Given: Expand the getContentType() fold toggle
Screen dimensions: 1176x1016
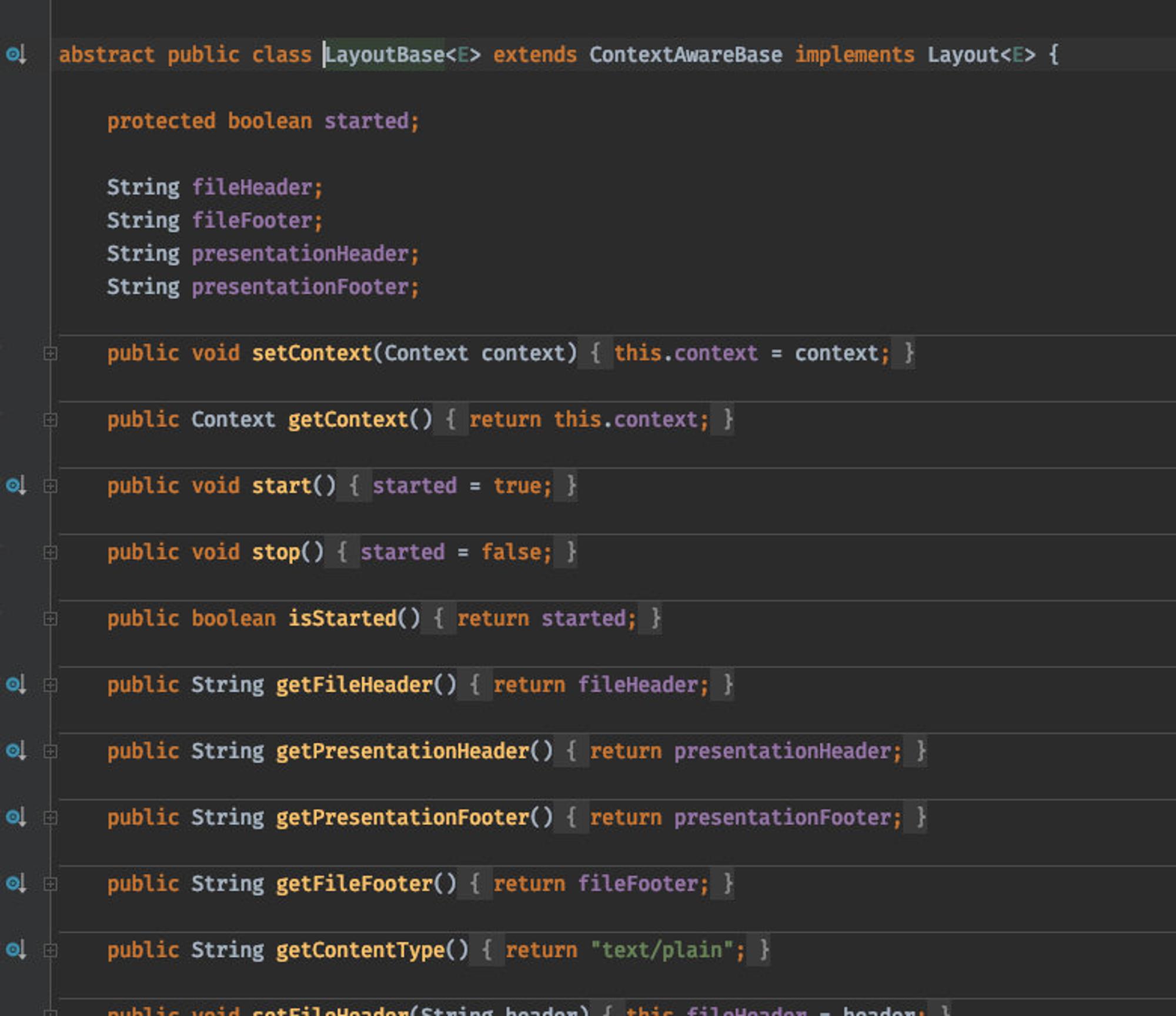Looking at the screenshot, I should (x=51, y=950).
